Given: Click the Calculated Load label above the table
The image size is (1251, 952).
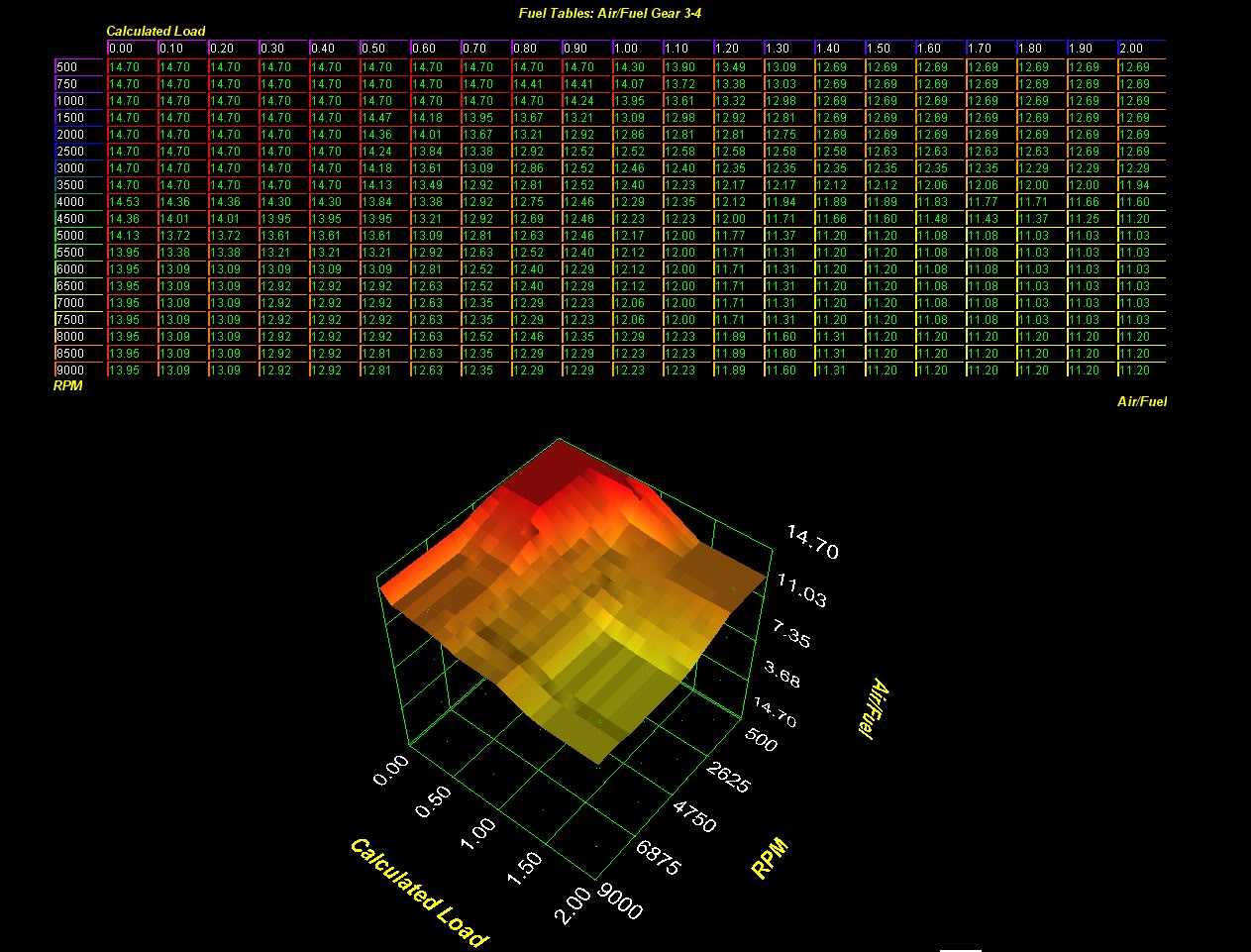Looking at the screenshot, I should pos(156,31).
